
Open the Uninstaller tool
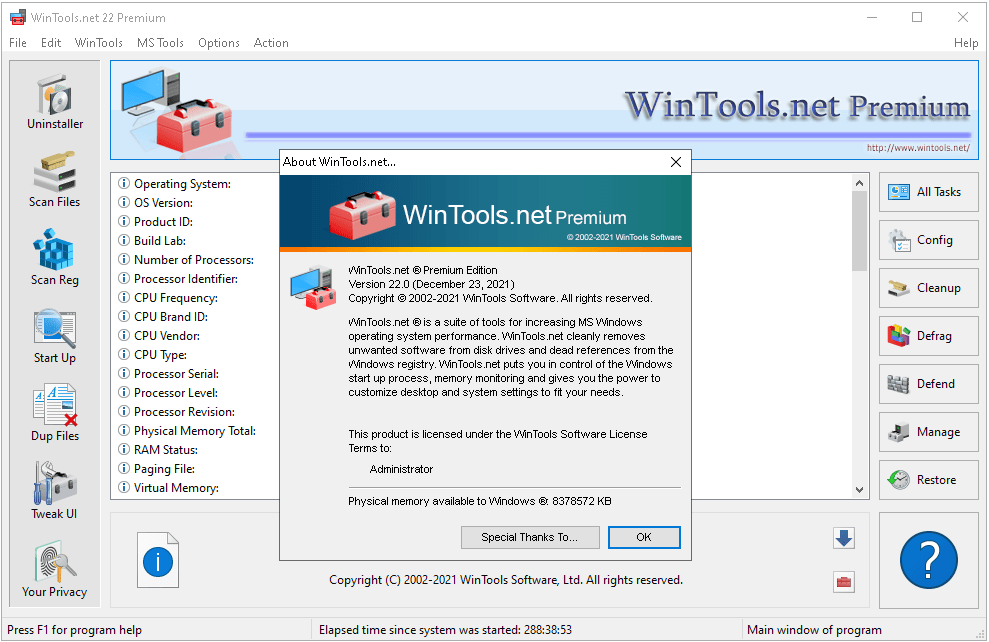click(55, 103)
